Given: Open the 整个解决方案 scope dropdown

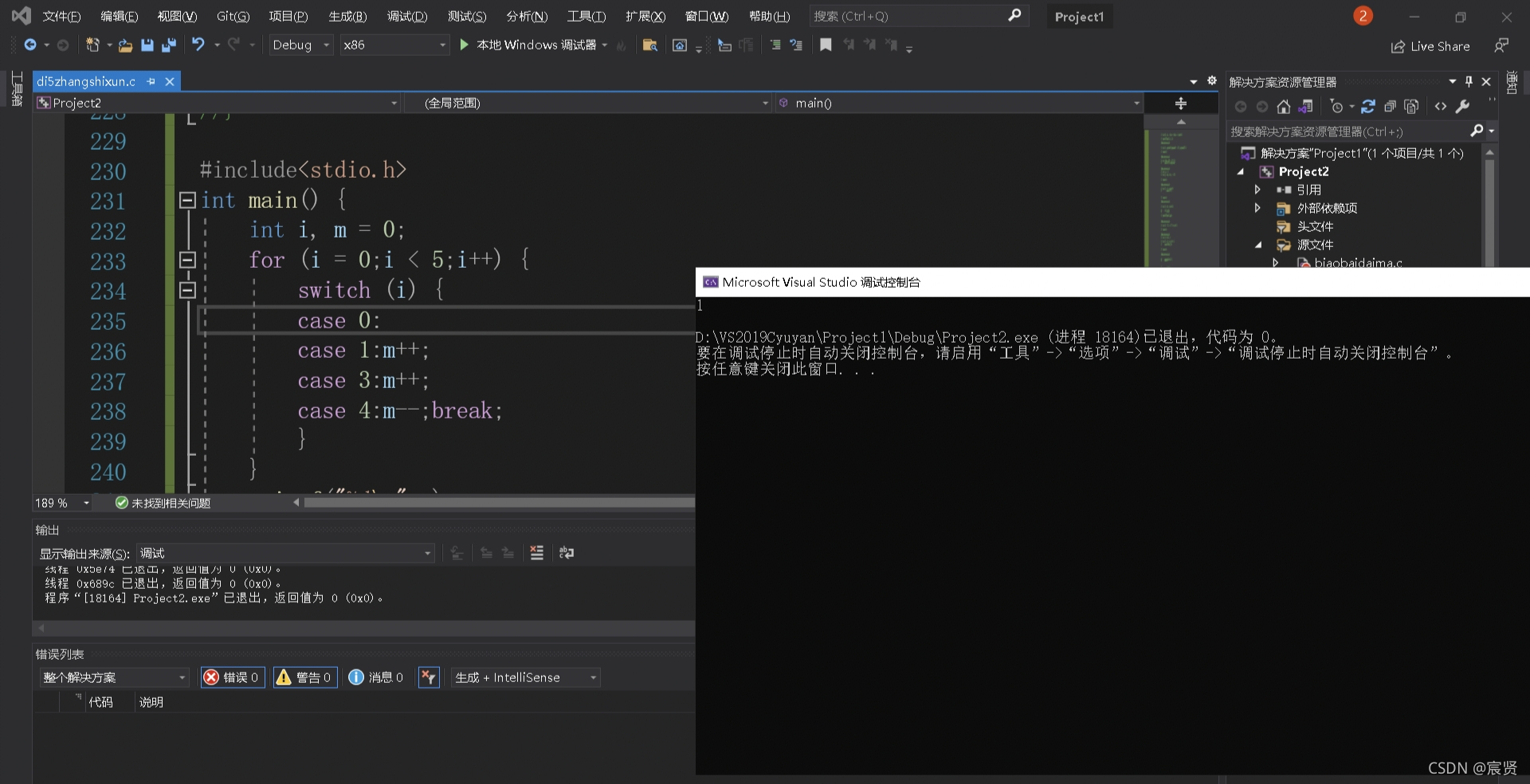Looking at the screenshot, I should coord(114,677).
